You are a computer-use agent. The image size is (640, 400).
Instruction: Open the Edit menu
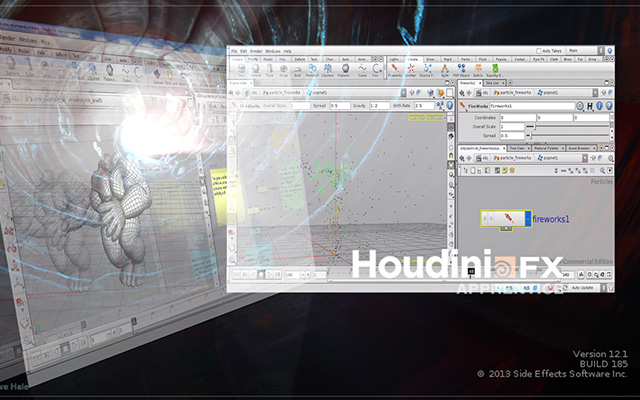[244, 51]
